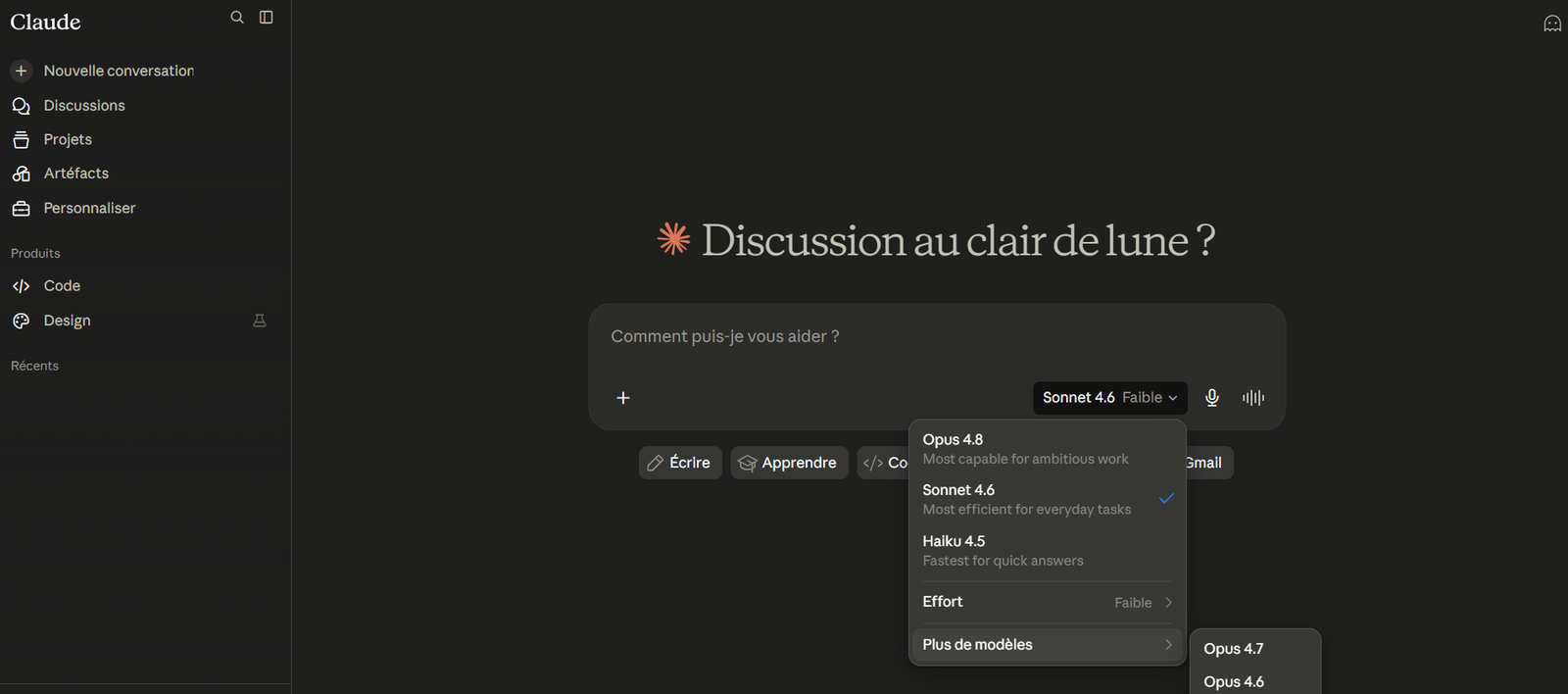
Task: Select Sonnet 4.6 in model menu
Action: click(x=1048, y=499)
